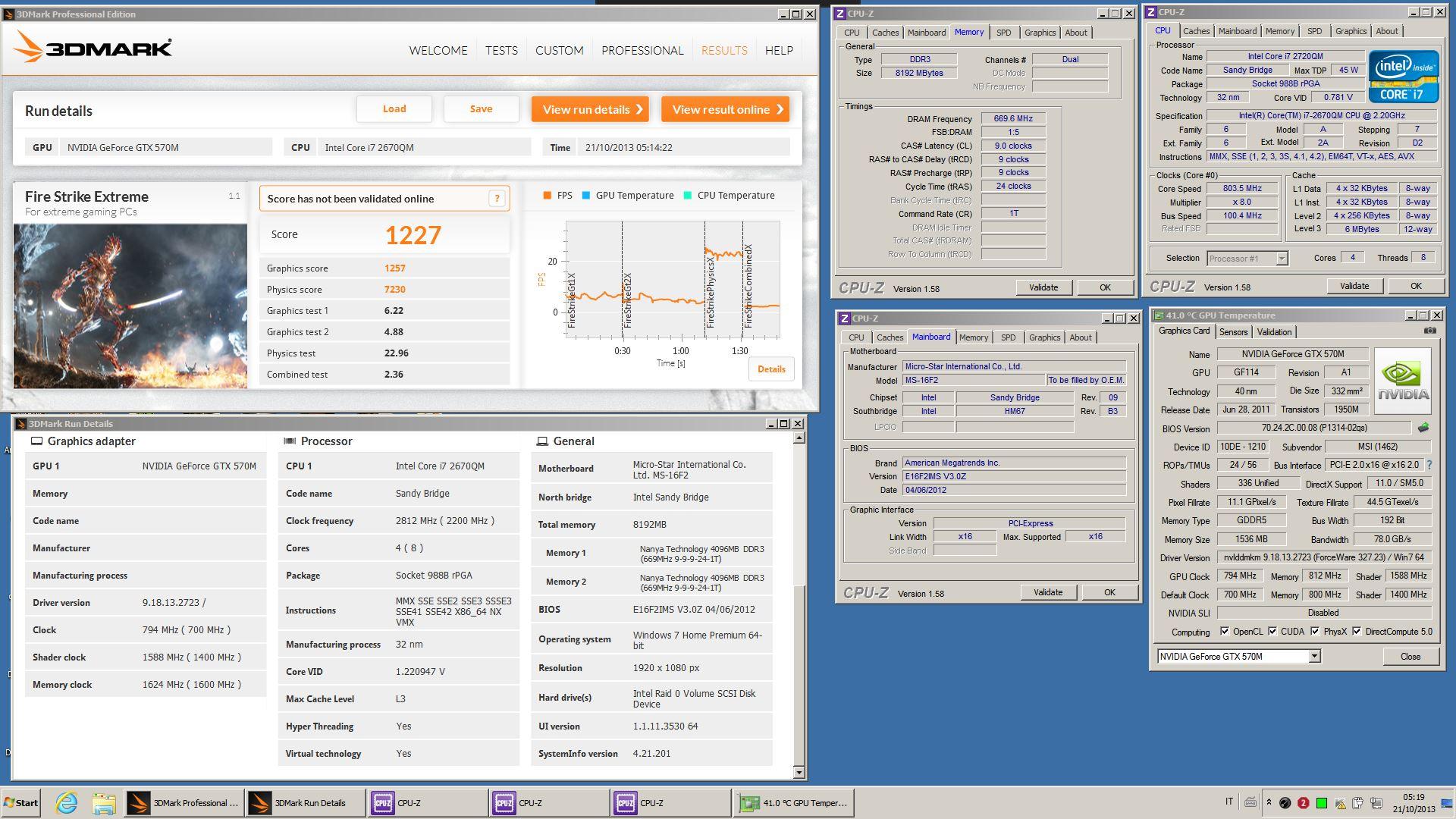This screenshot has width=1456, height=819.
Task: Click the IT language indicator
Action: 1229,802
